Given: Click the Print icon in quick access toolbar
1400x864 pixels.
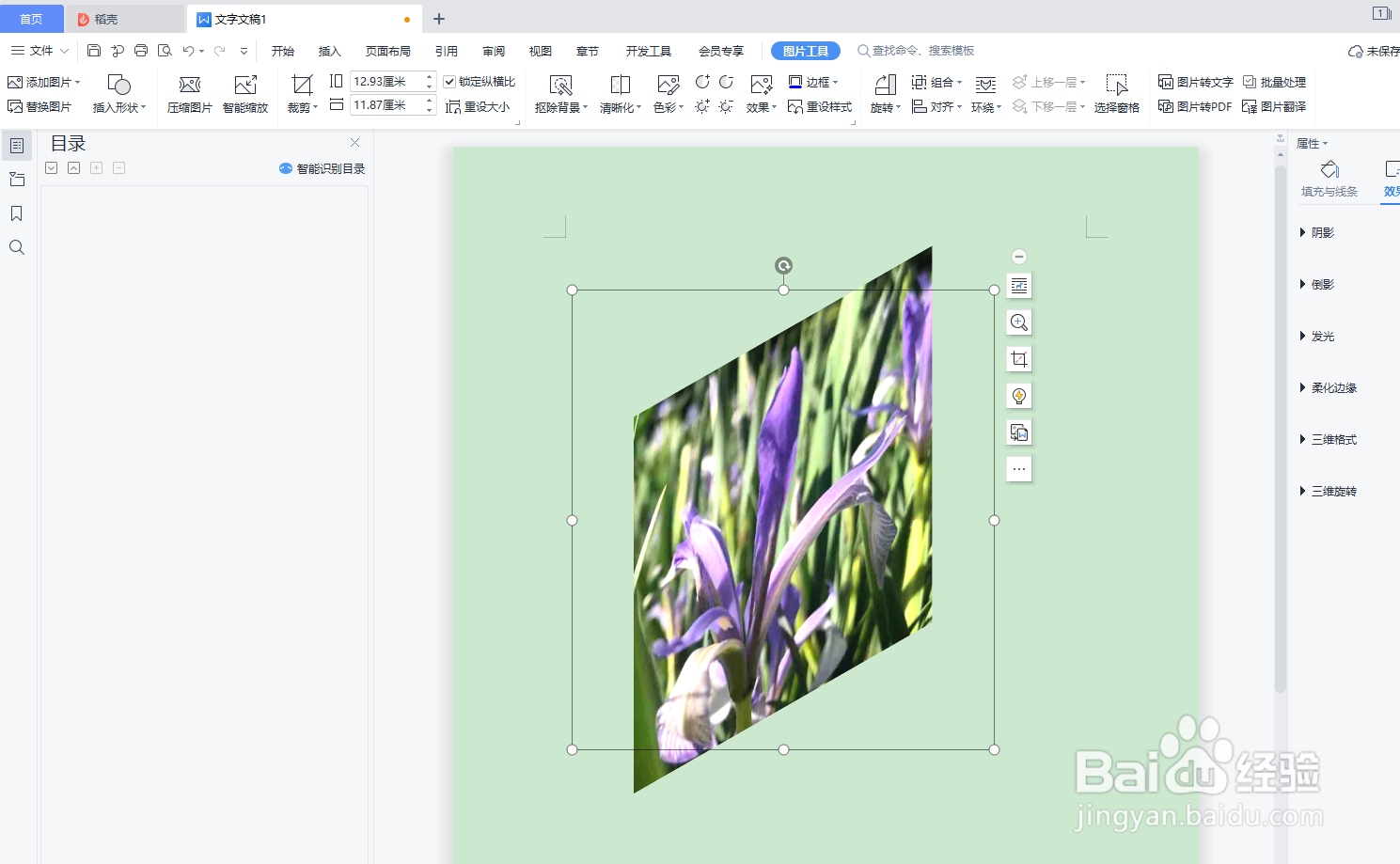Looking at the screenshot, I should tap(141, 51).
